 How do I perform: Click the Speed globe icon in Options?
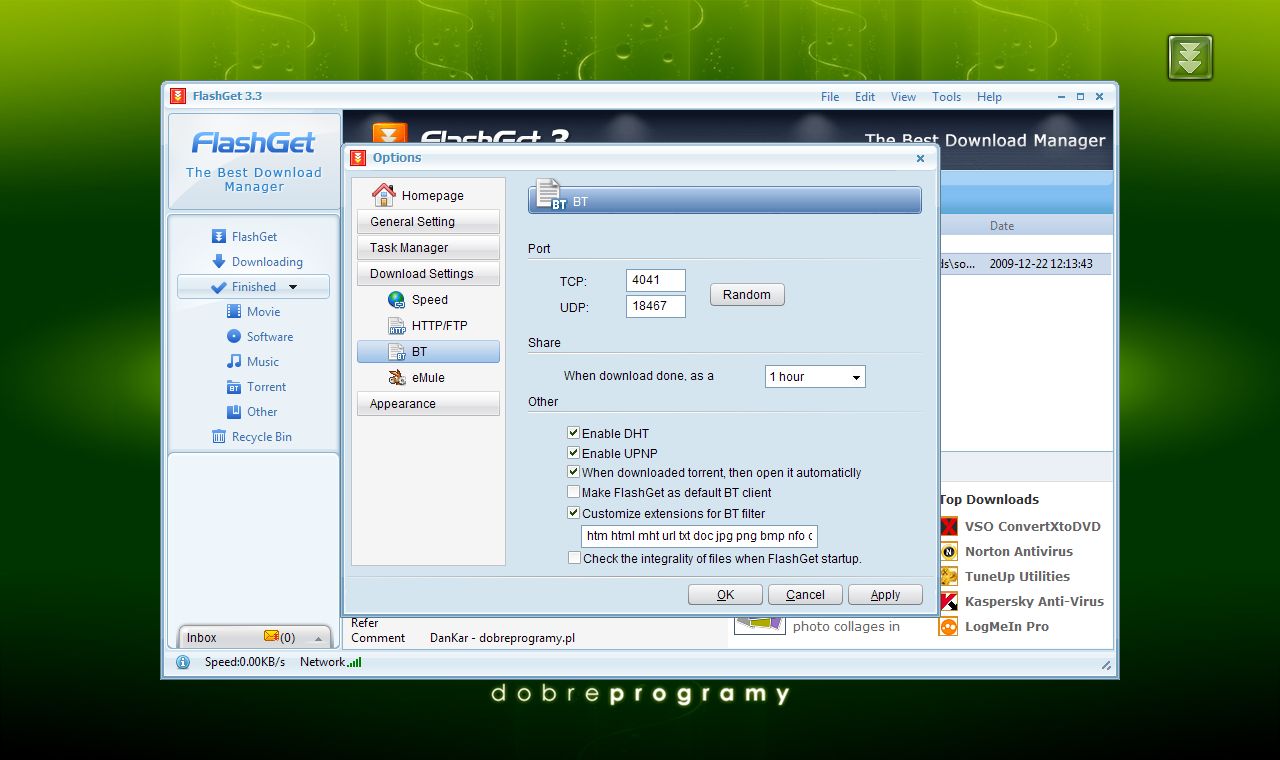pyautogui.click(x=397, y=299)
